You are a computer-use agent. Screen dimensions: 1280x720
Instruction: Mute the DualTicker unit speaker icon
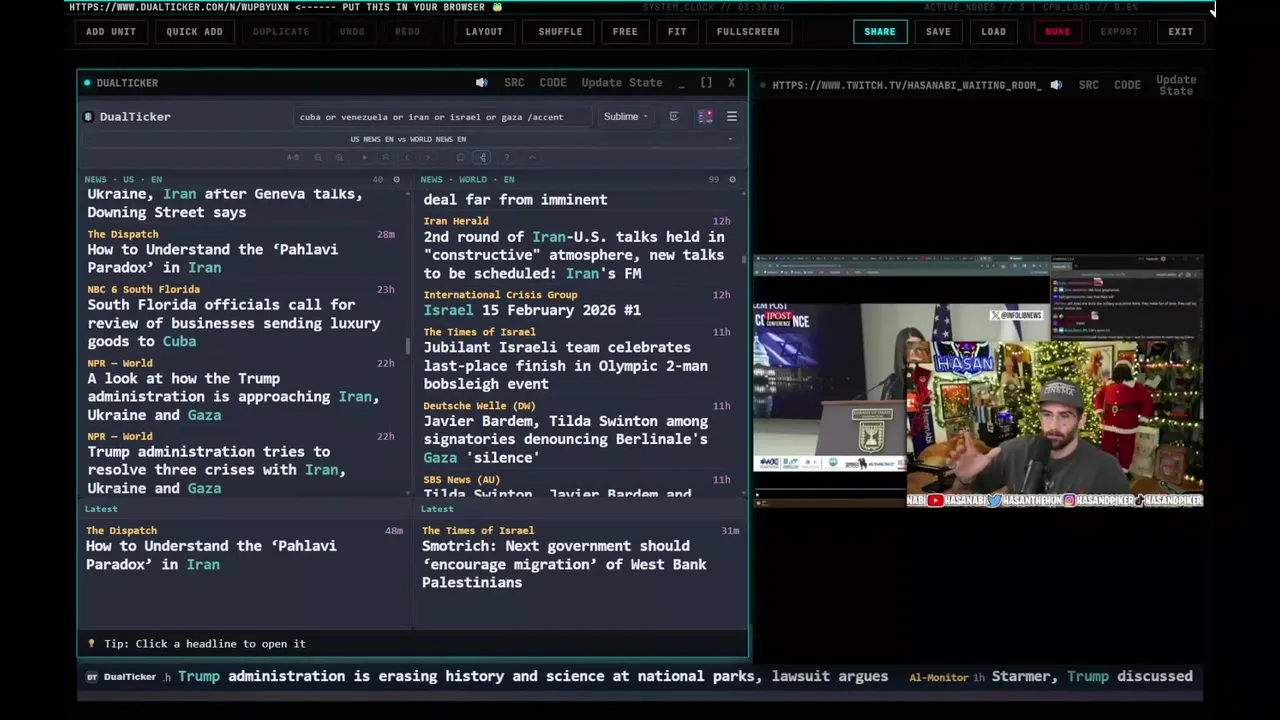click(481, 83)
